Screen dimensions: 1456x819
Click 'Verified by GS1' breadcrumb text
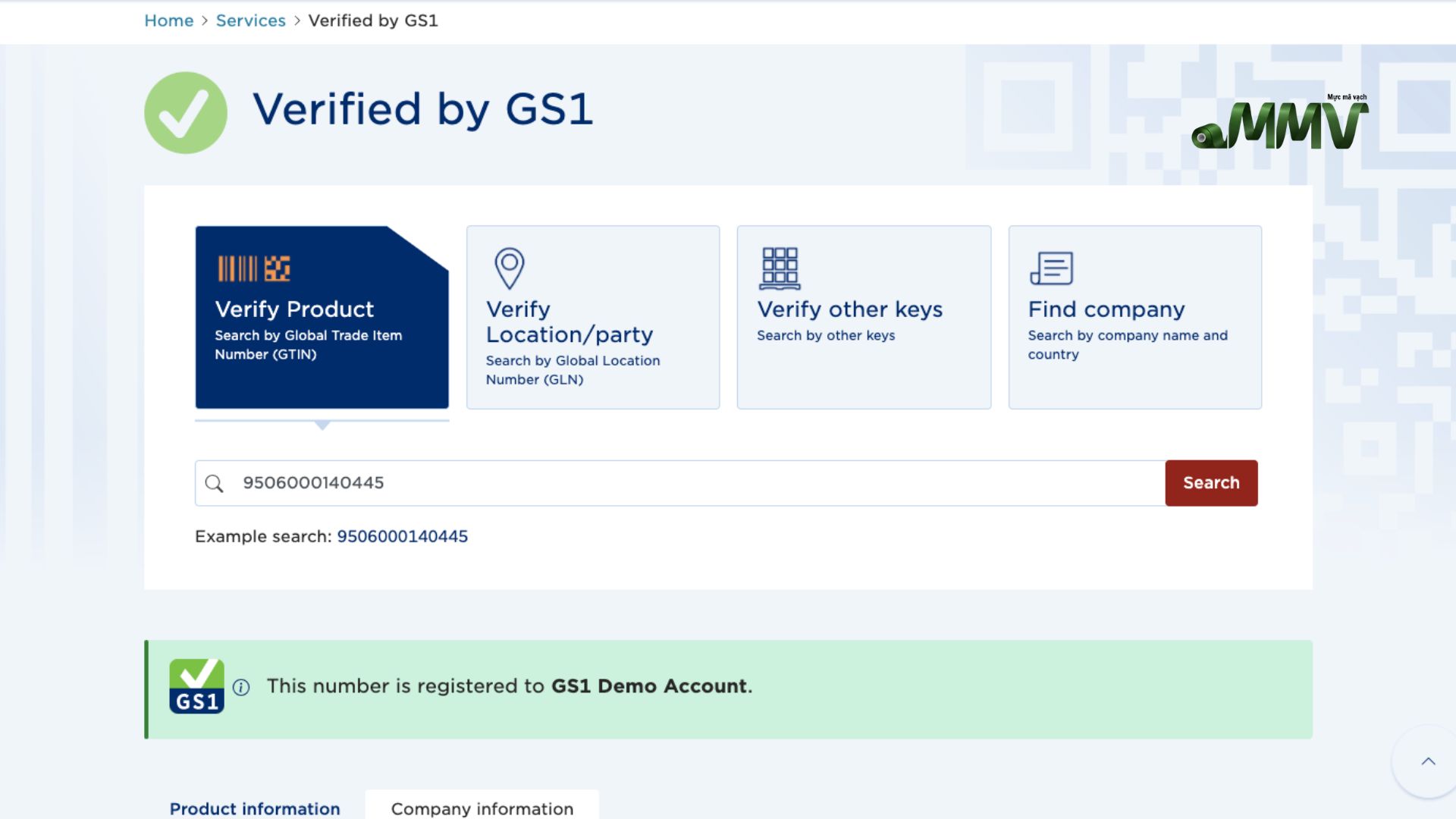pyautogui.click(x=373, y=20)
